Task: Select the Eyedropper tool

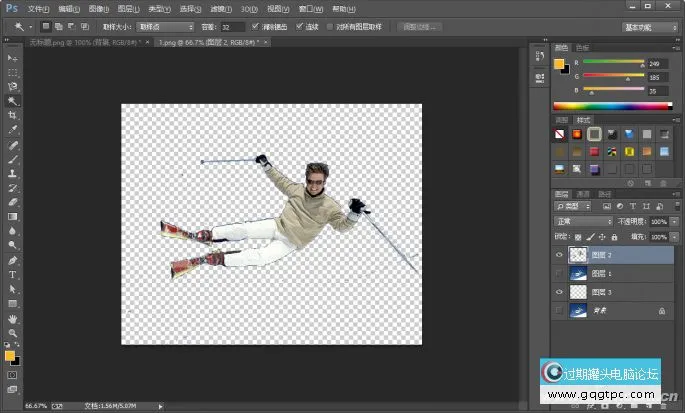Action: (x=13, y=130)
